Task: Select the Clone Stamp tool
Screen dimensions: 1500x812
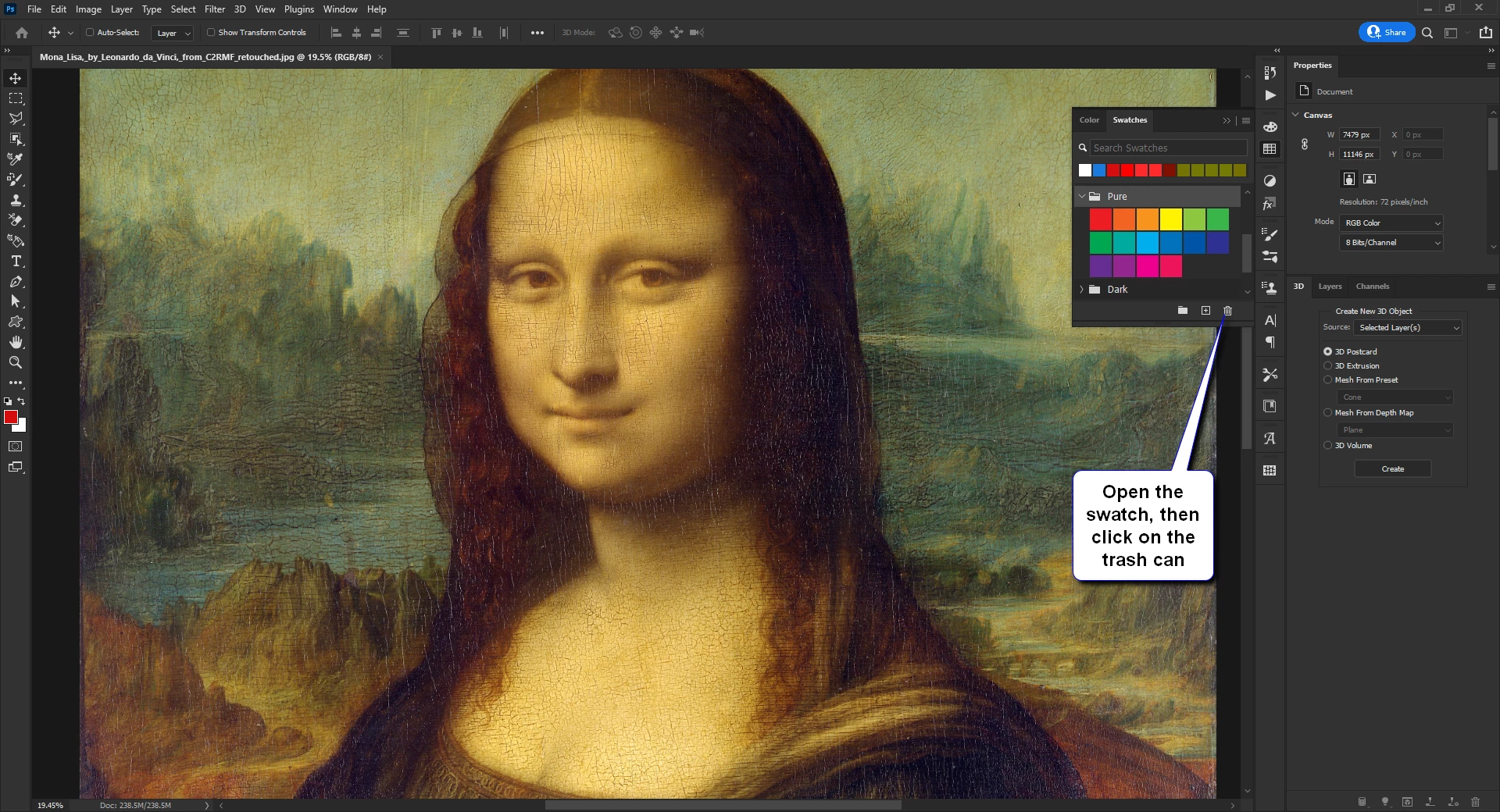Action: (x=16, y=200)
